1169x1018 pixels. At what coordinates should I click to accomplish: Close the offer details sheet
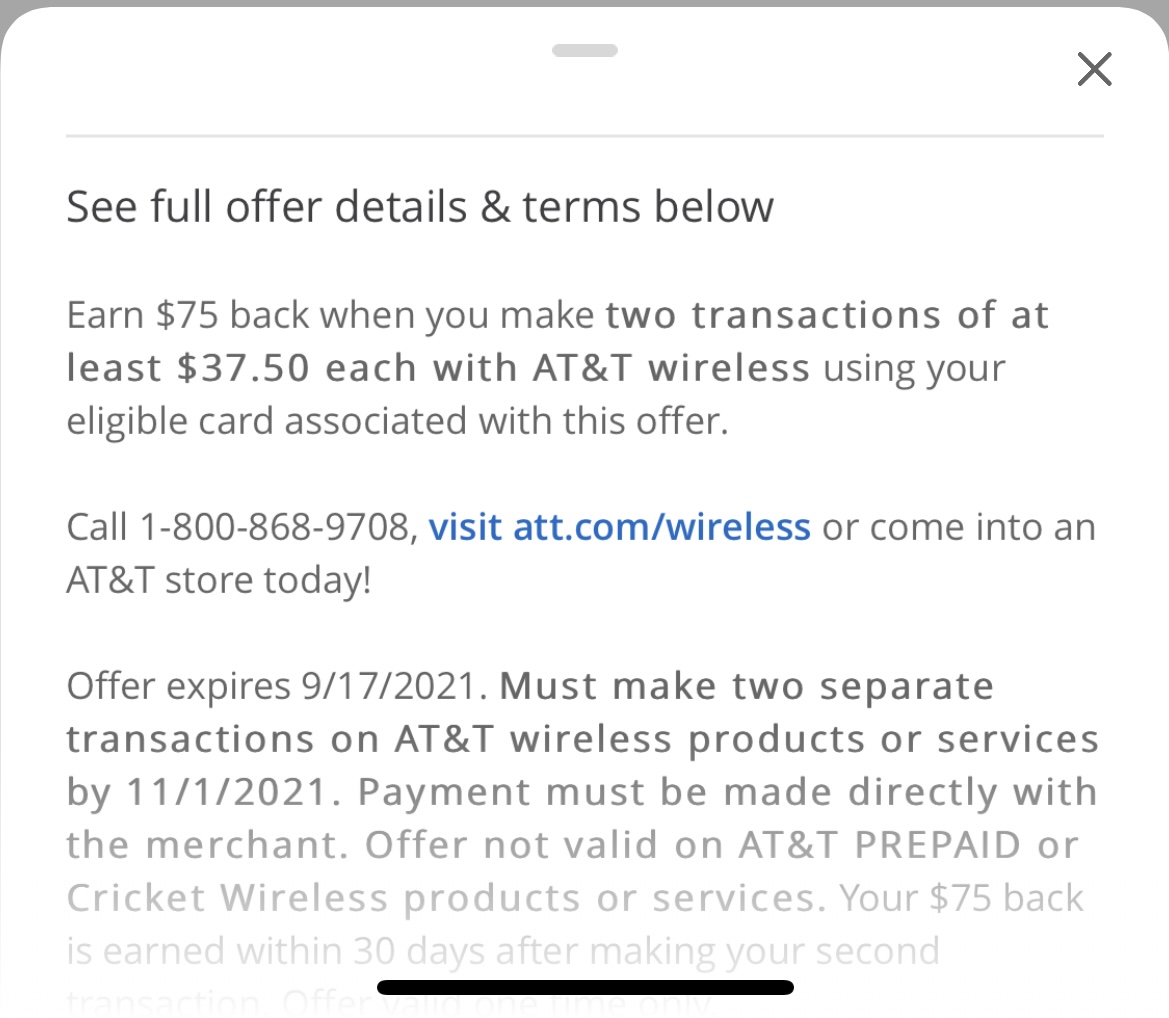tap(1094, 69)
